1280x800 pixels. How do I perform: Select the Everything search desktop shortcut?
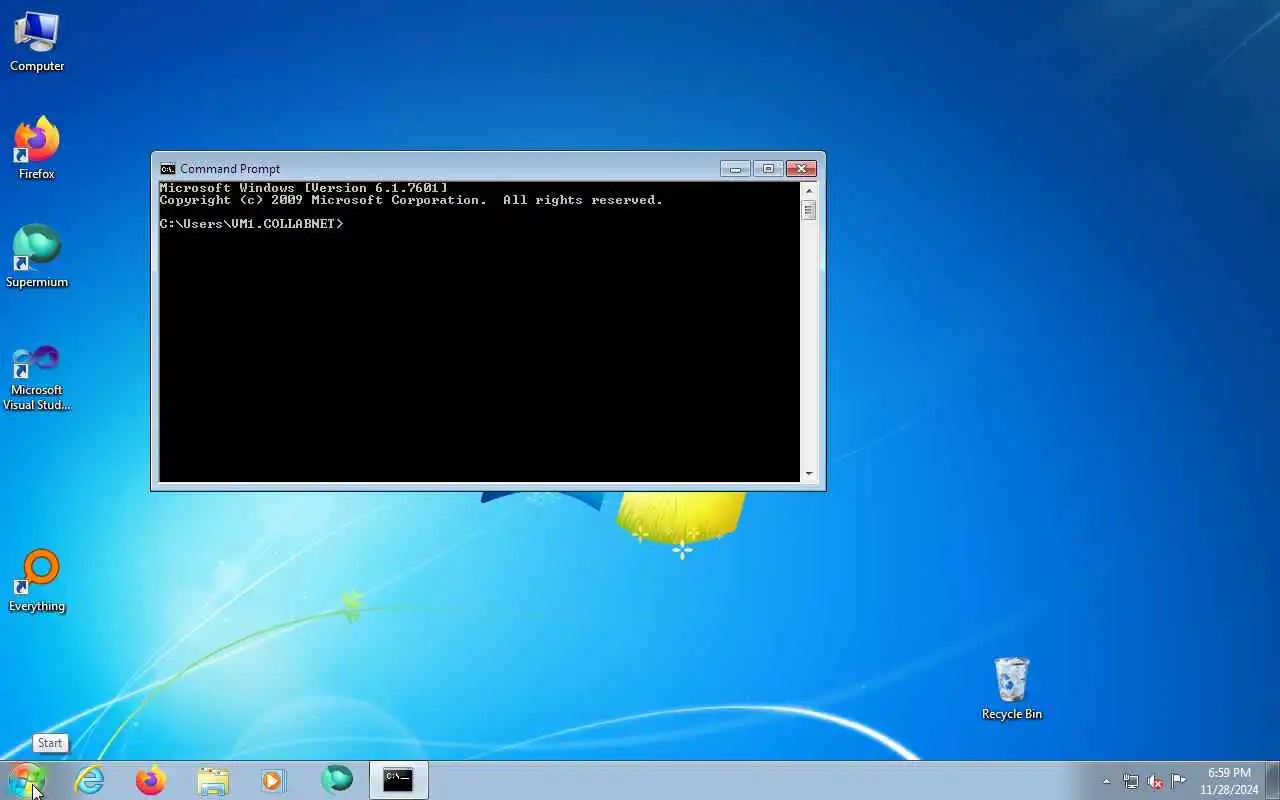click(x=37, y=581)
